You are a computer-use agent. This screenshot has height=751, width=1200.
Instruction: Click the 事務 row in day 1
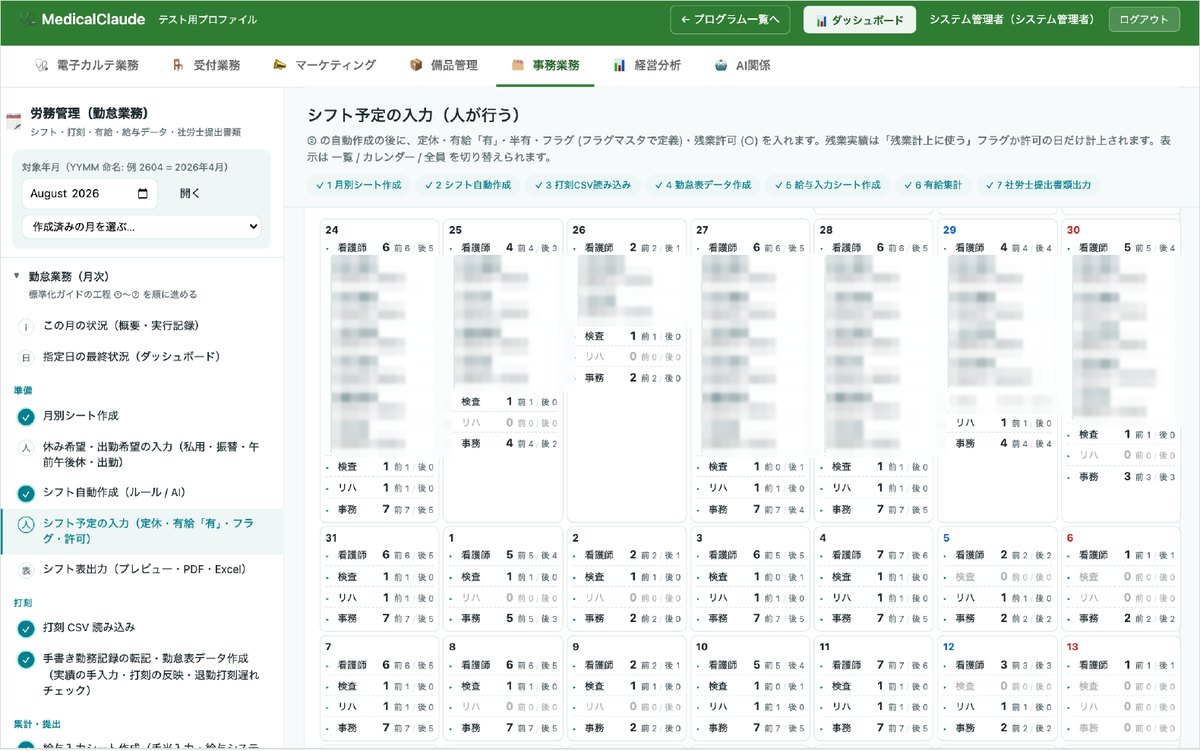503,619
